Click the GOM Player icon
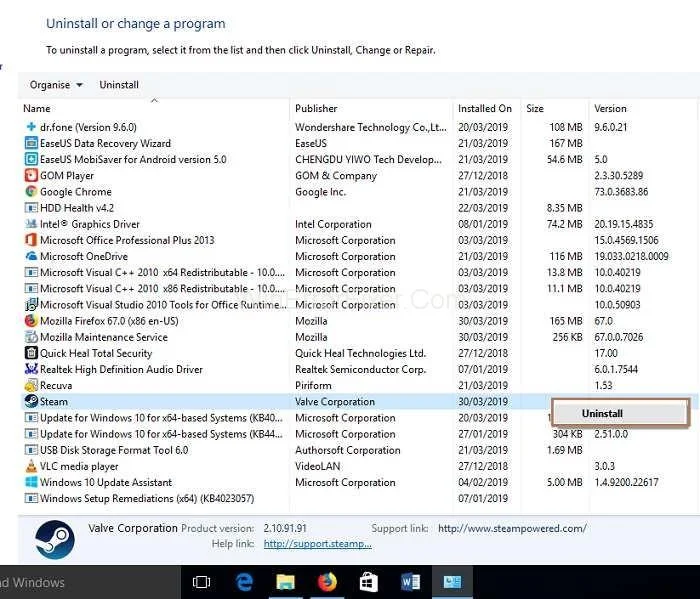Image resolution: width=700 pixels, height=599 pixels. pos(31,175)
